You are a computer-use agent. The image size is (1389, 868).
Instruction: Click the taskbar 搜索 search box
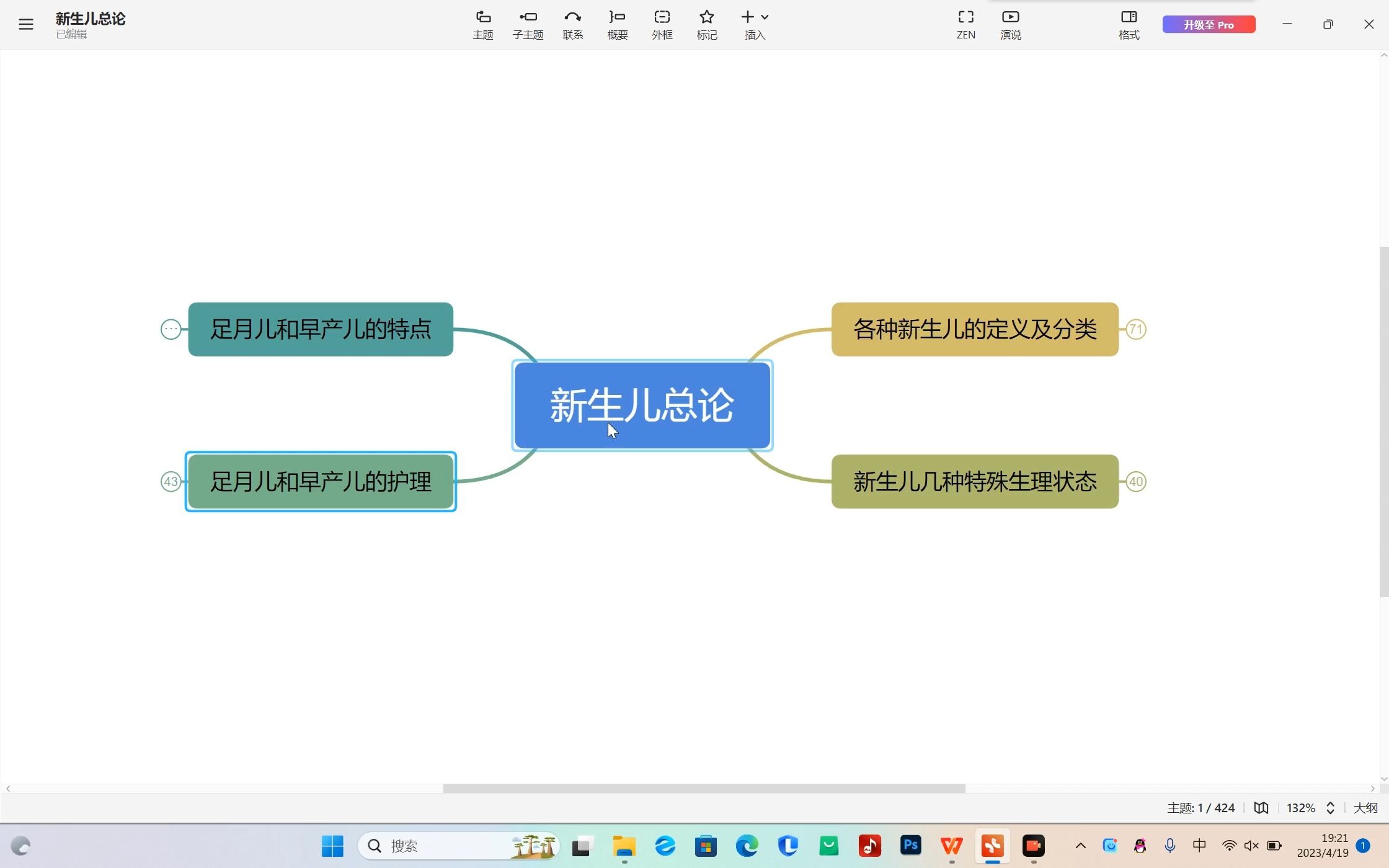(459, 846)
